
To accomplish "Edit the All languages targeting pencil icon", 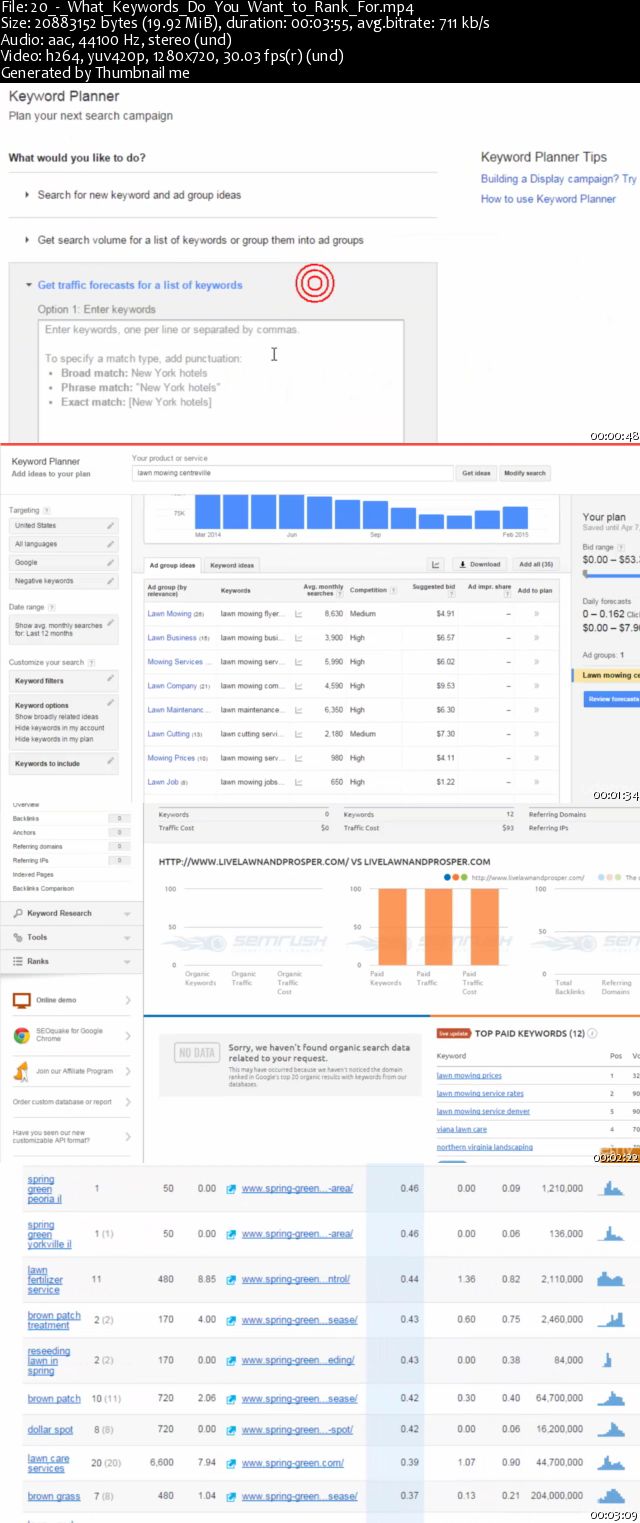I will (111, 544).
